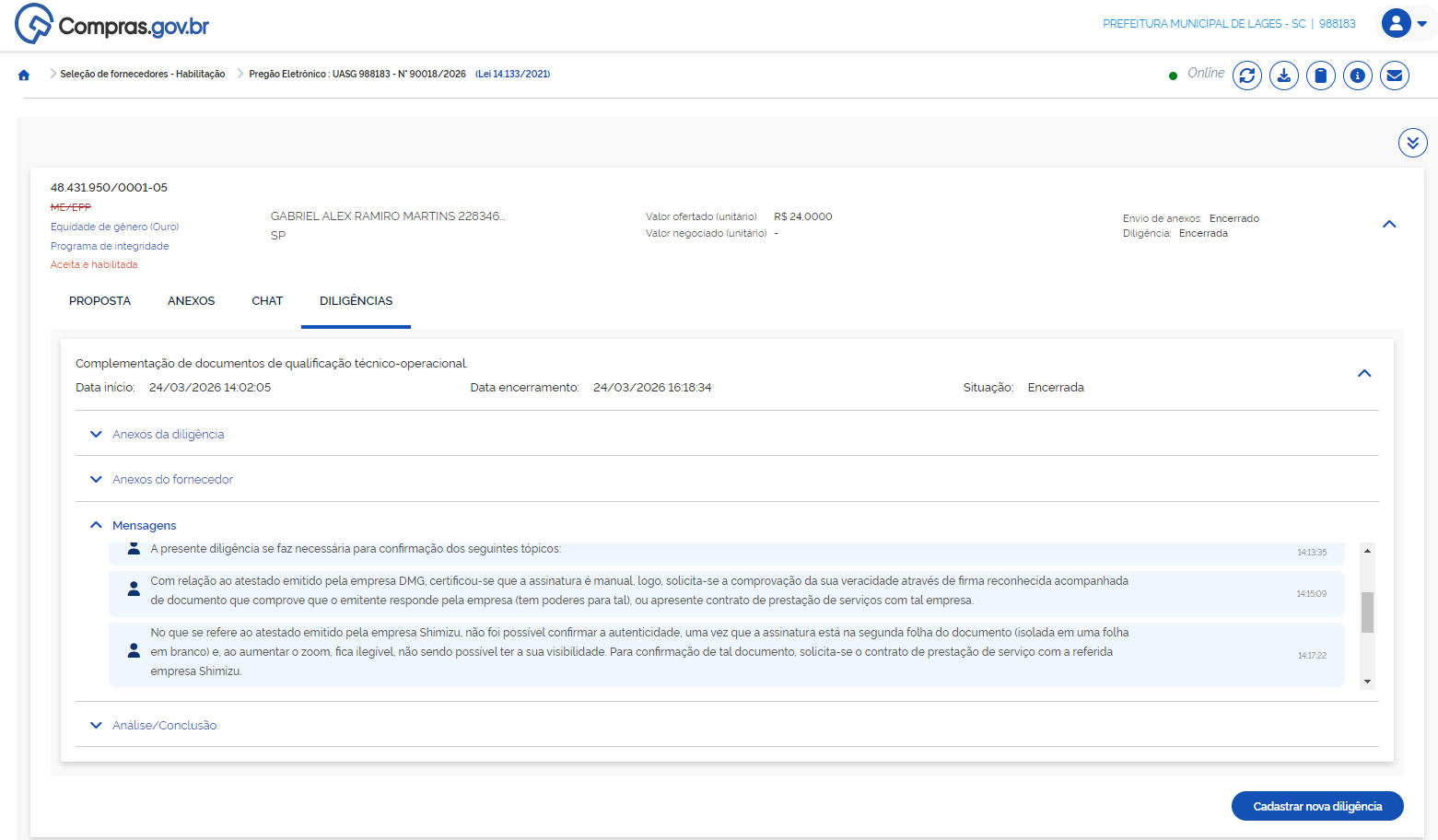This screenshot has height=840, width=1438.
Task: Click the Compras.gov.br logo
Action: coord(112,24)
